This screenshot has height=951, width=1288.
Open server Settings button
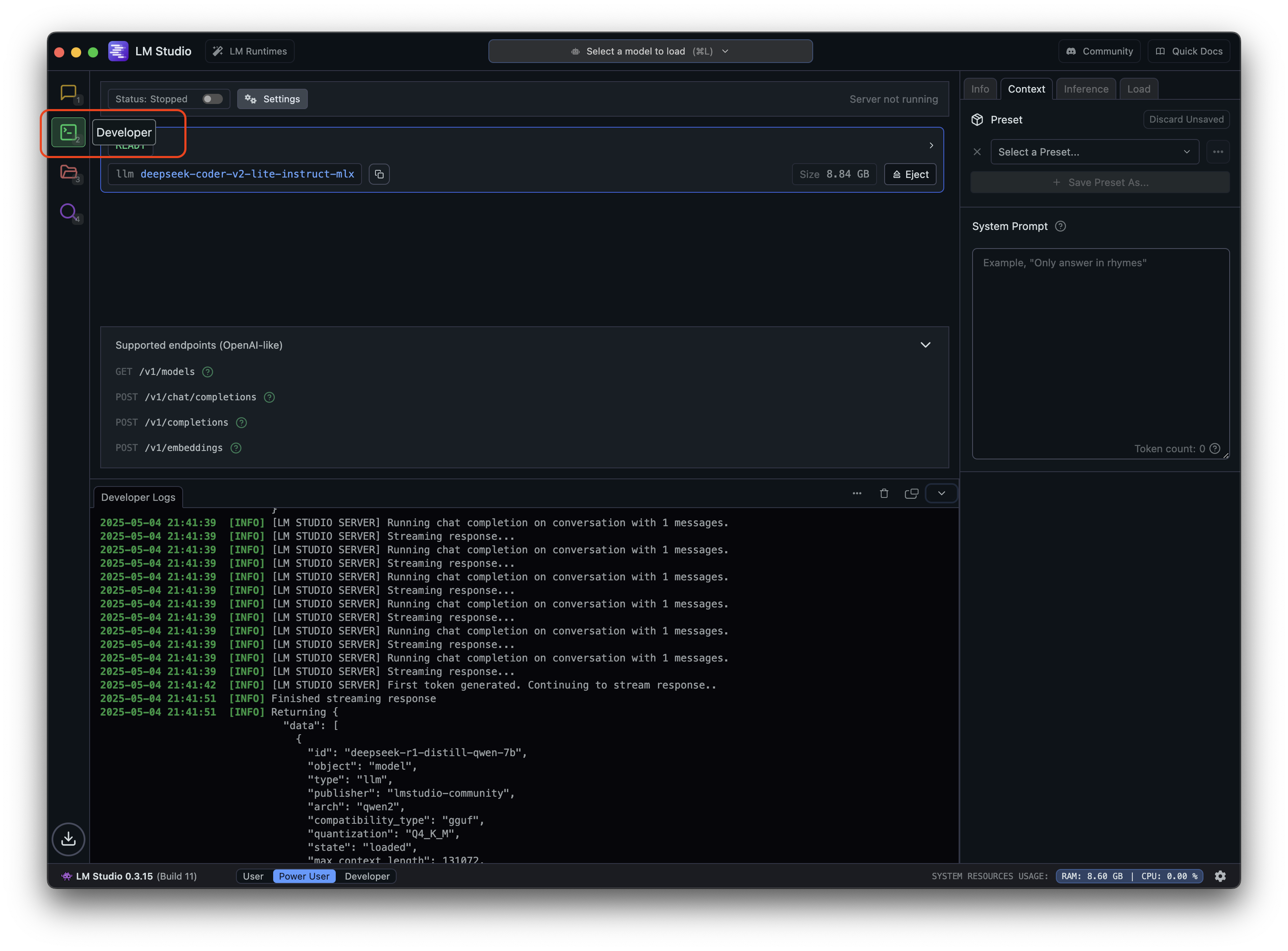272,99
